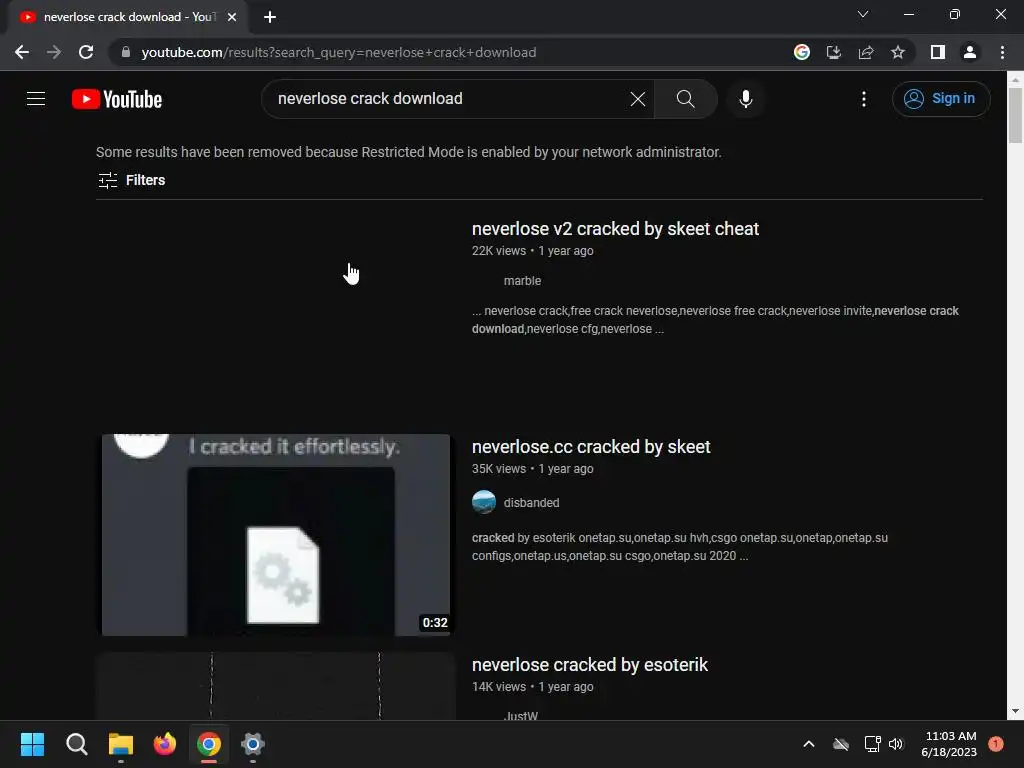
Task: Click the scrollbar down arrow
Action: [1015, 711]
